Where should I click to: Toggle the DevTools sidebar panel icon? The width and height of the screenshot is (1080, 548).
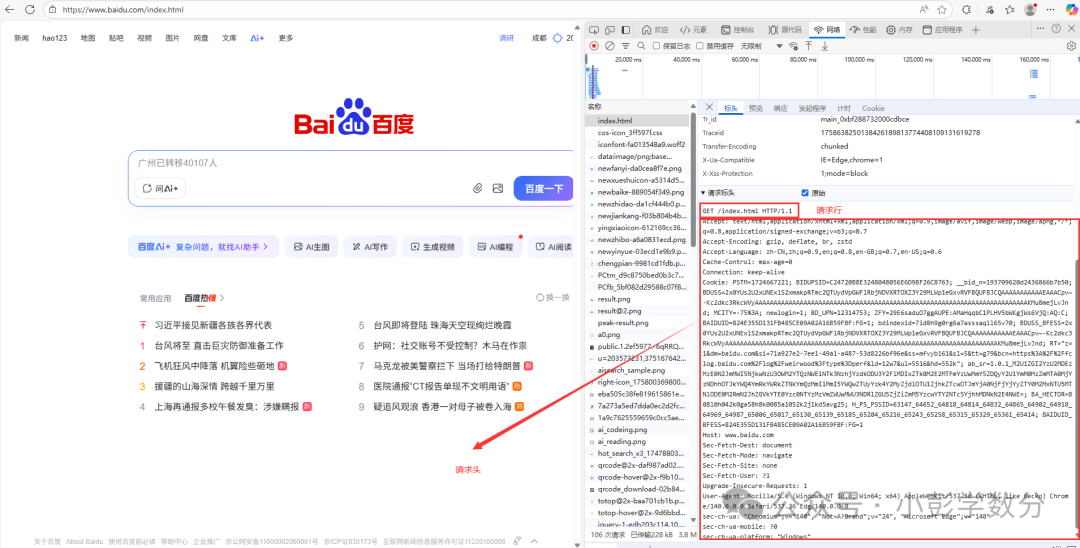tap(625, 30)
